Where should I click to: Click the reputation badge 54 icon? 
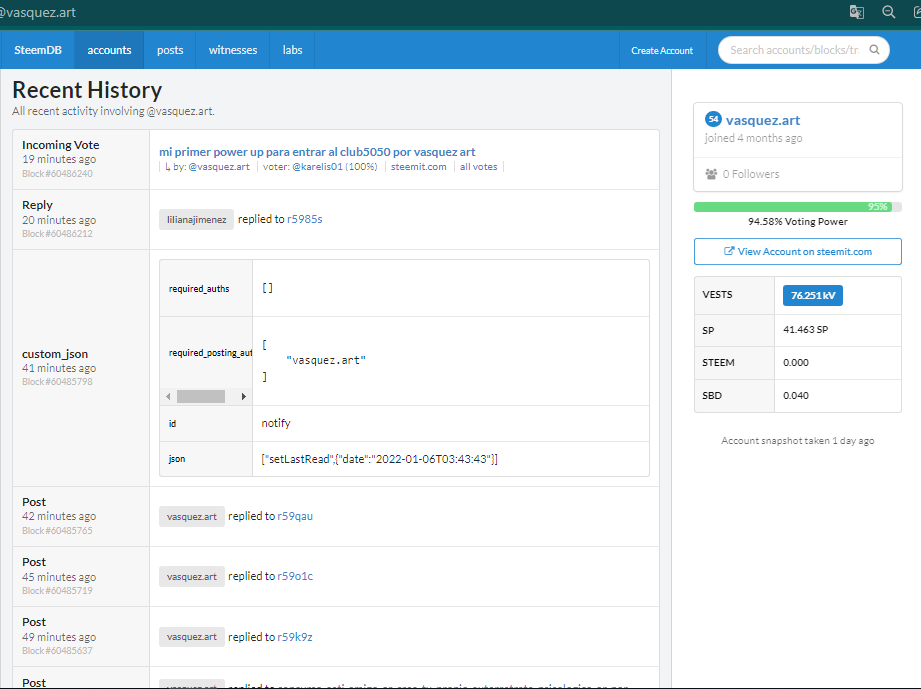[x=713, y=119]
